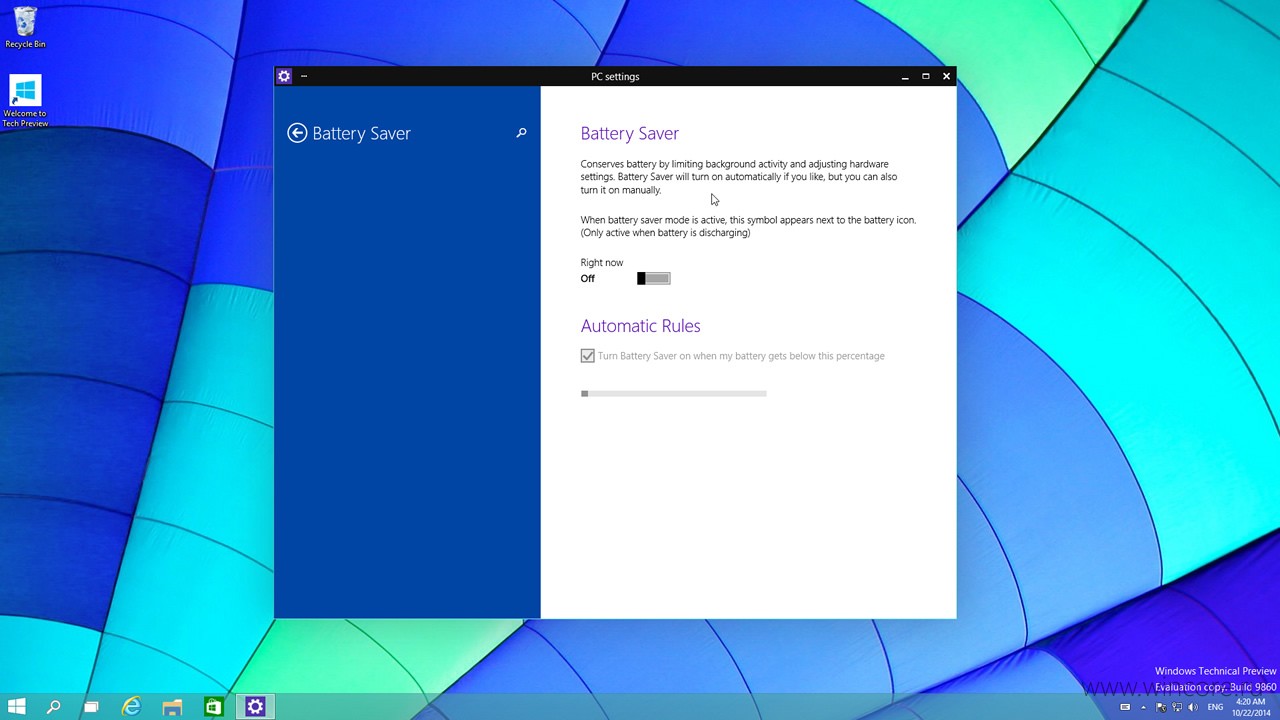Open the Store app on the taskbar
The width and height of the screenshot is (1280, 720).
[x=213, y=707]
